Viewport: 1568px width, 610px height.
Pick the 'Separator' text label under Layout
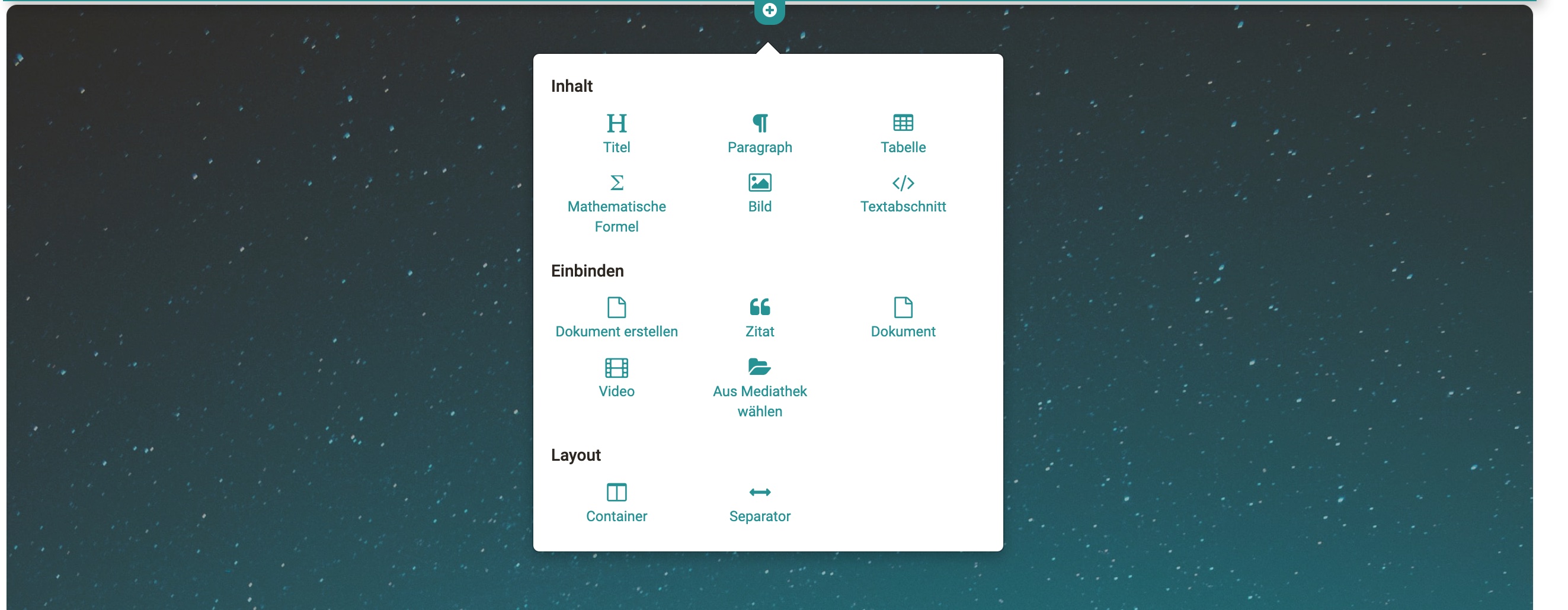tap(759, 516)
